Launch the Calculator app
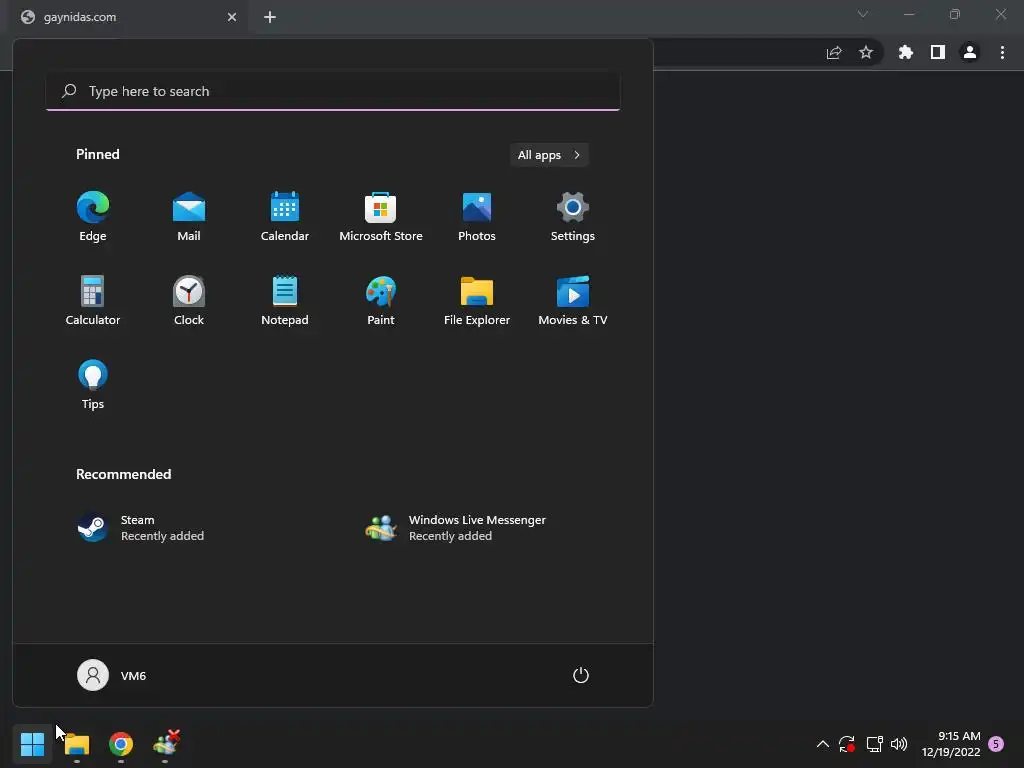Viewport: 1024px width, 768px height. coord(93,301)
